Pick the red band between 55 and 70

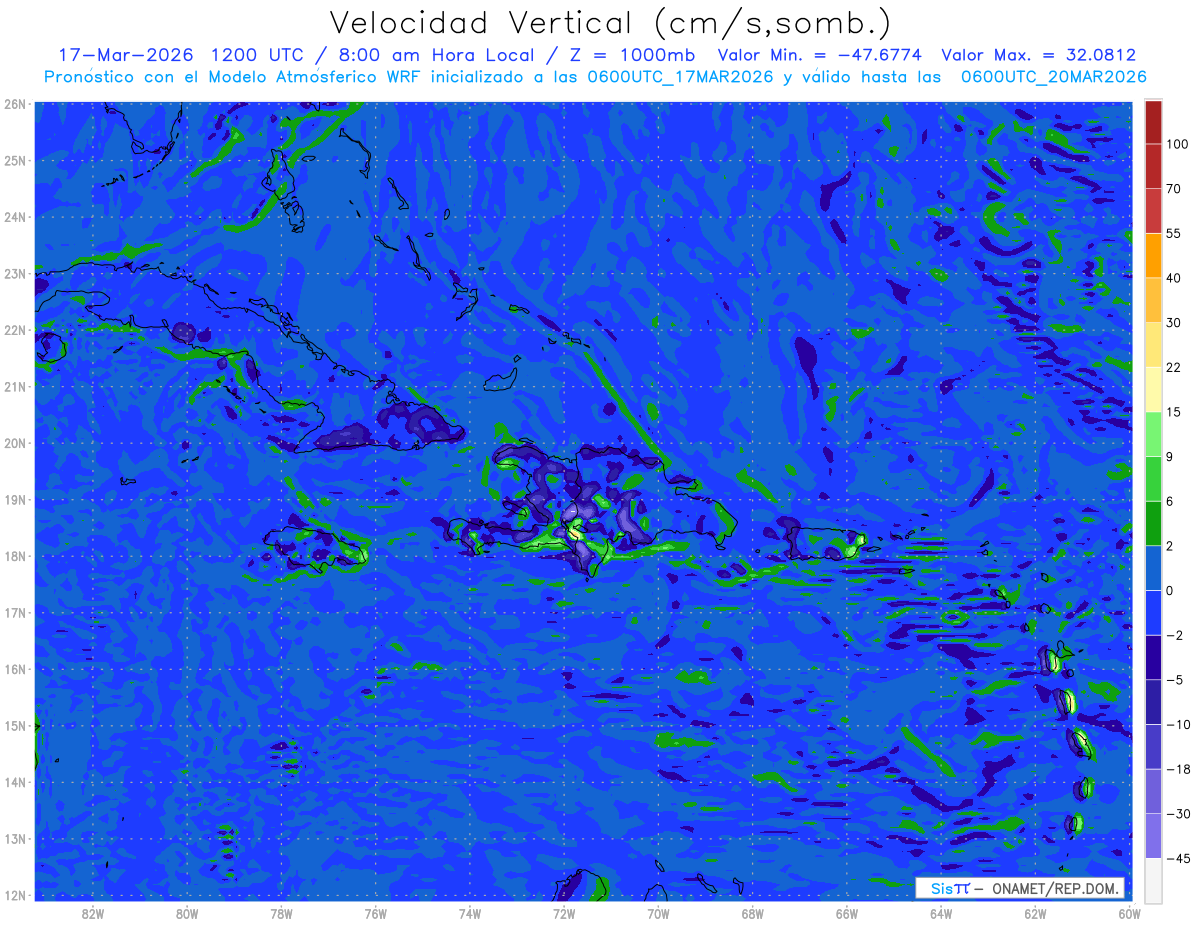pos(1153,211)
